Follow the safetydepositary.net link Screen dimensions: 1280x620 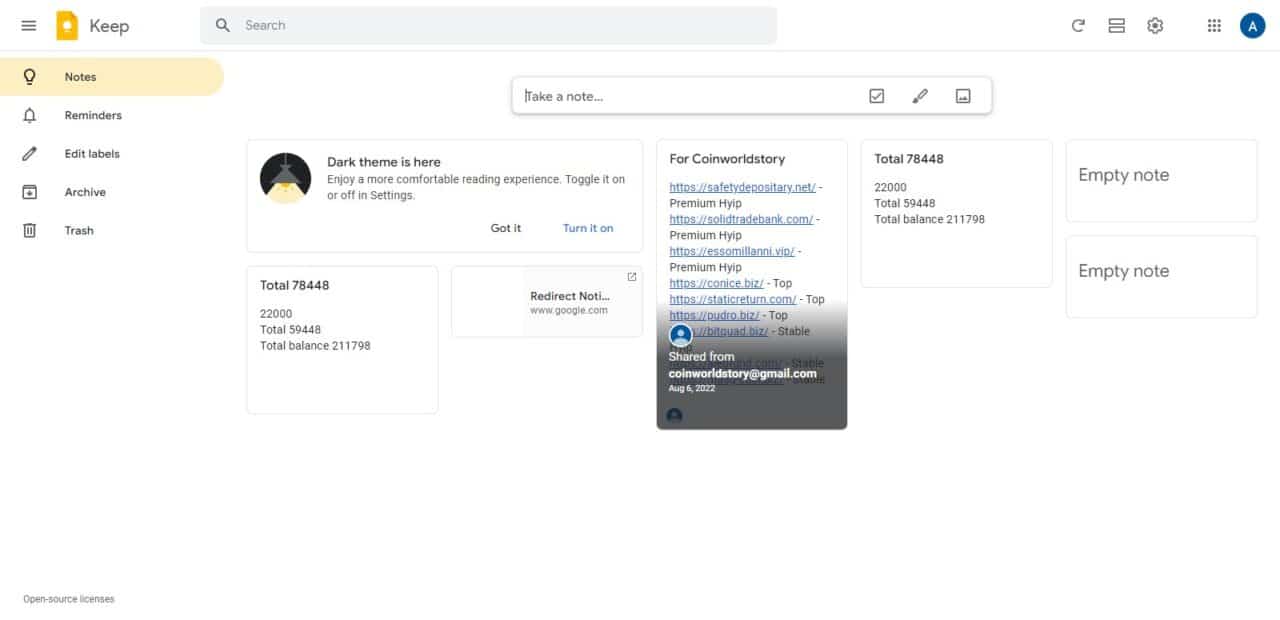[743, 187]
